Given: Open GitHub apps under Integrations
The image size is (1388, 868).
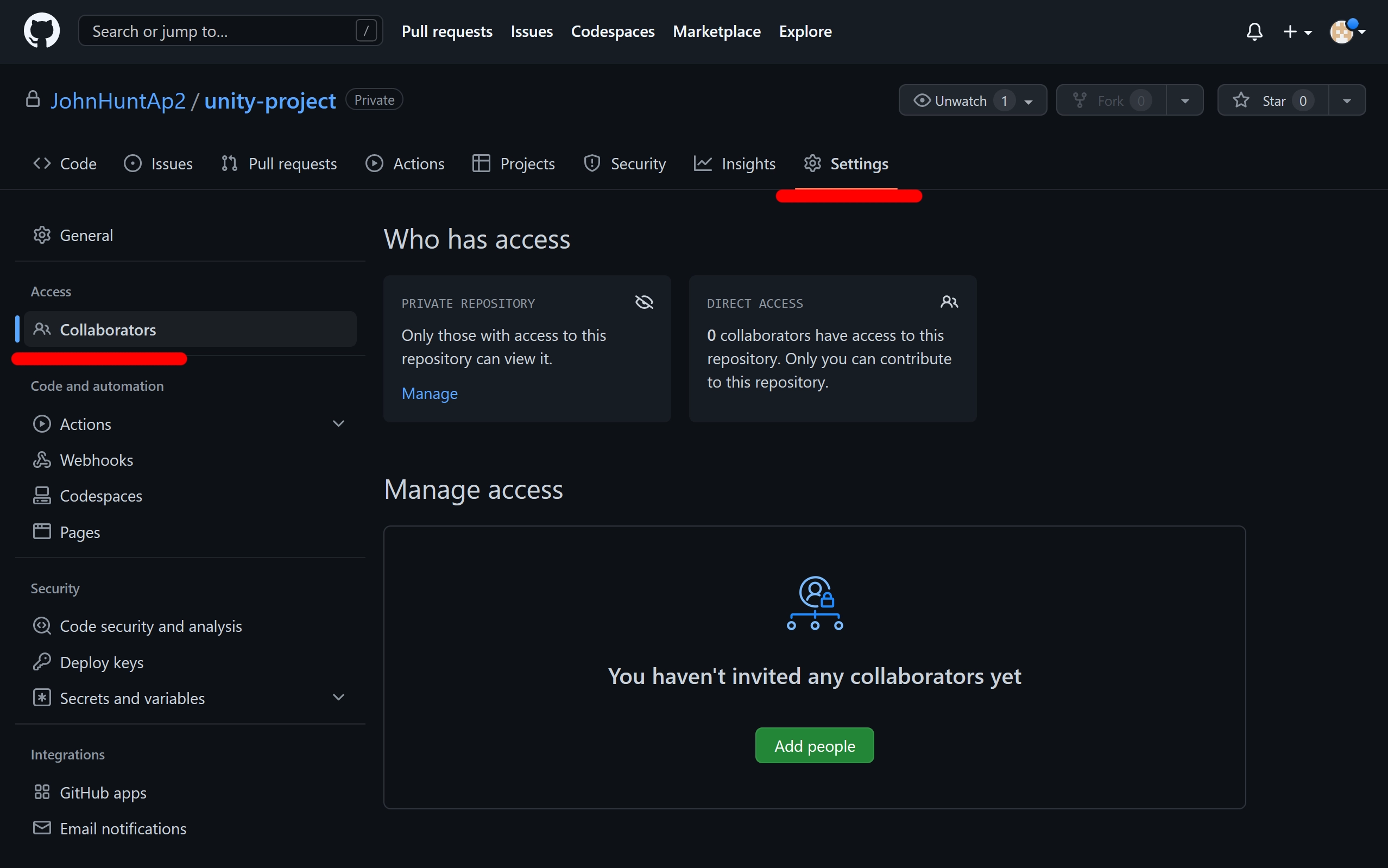Looking at the screenshot, I should (103, 792).
